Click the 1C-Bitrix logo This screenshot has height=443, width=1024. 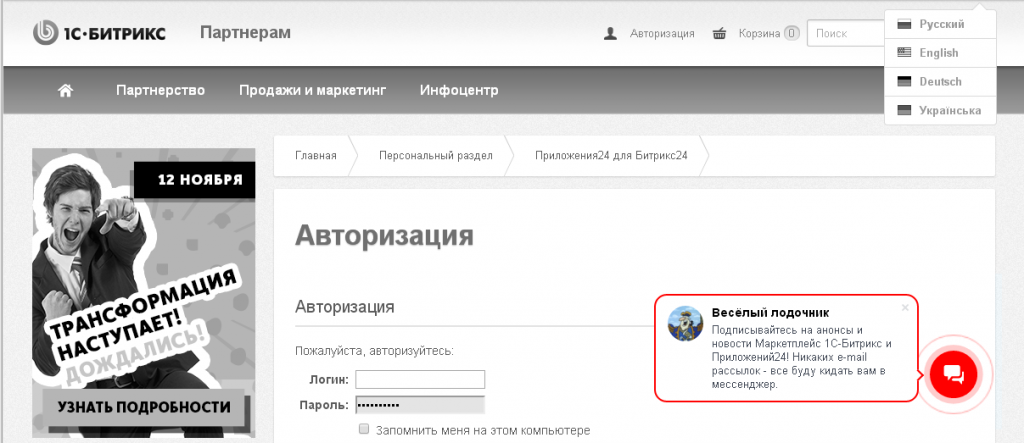tap(99, 33)
